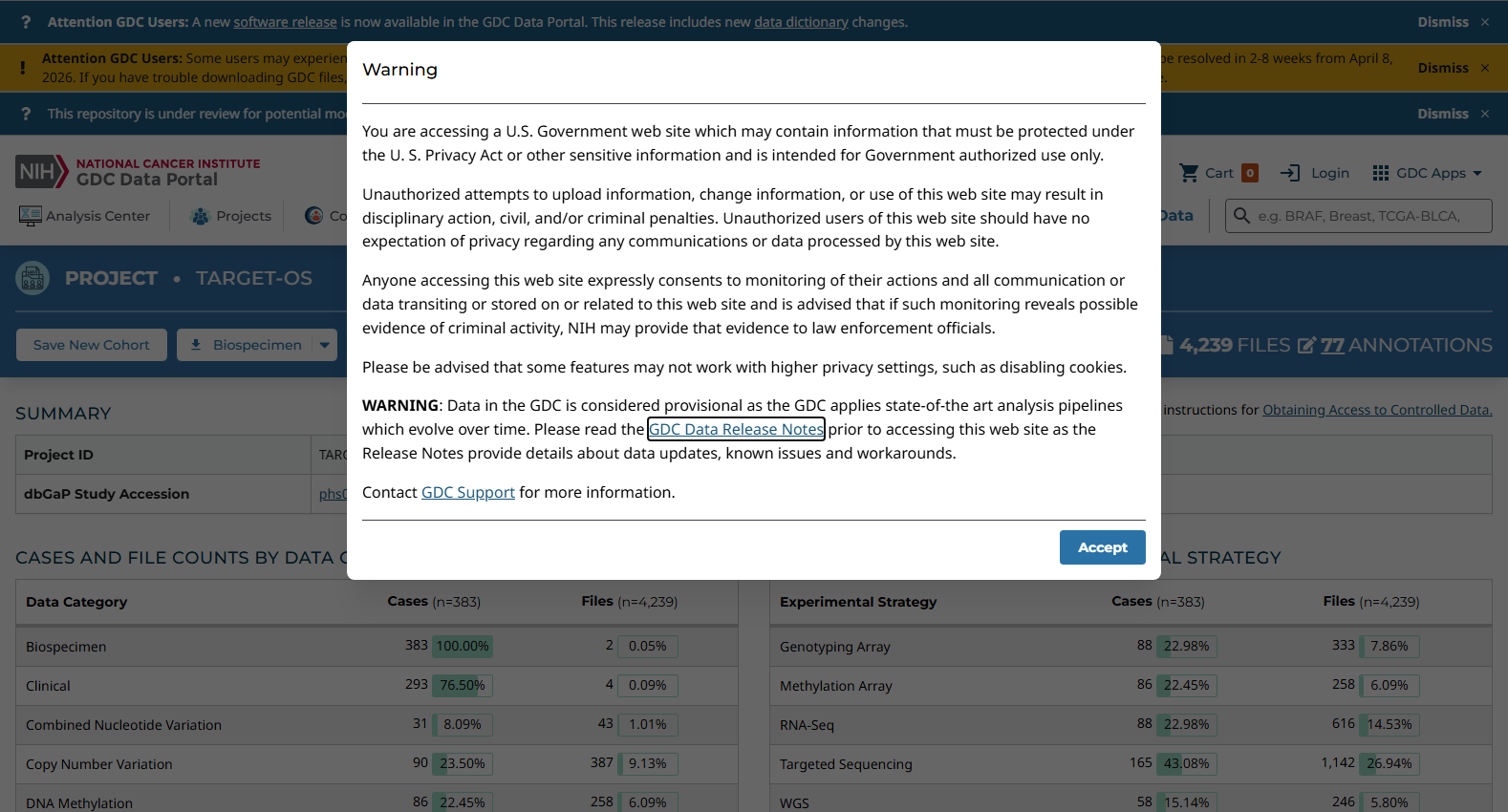The image size is (1508, 812).
Task: Click the 'Project ID' summary label
Action: click(x=58, y=455)
